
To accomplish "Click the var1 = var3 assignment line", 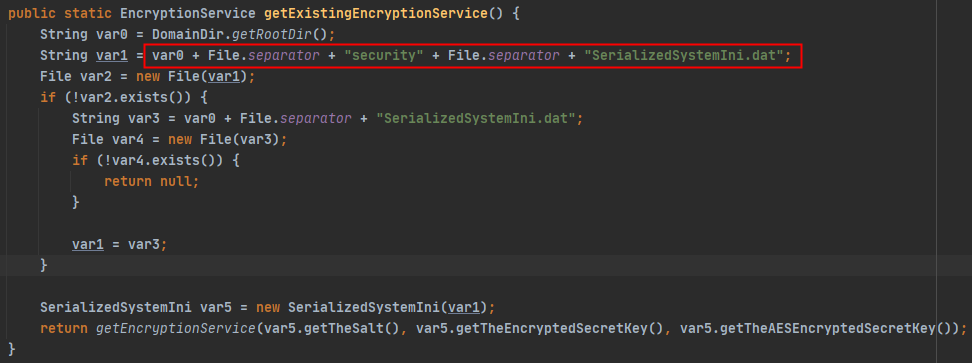I will [x=119, y=245].
